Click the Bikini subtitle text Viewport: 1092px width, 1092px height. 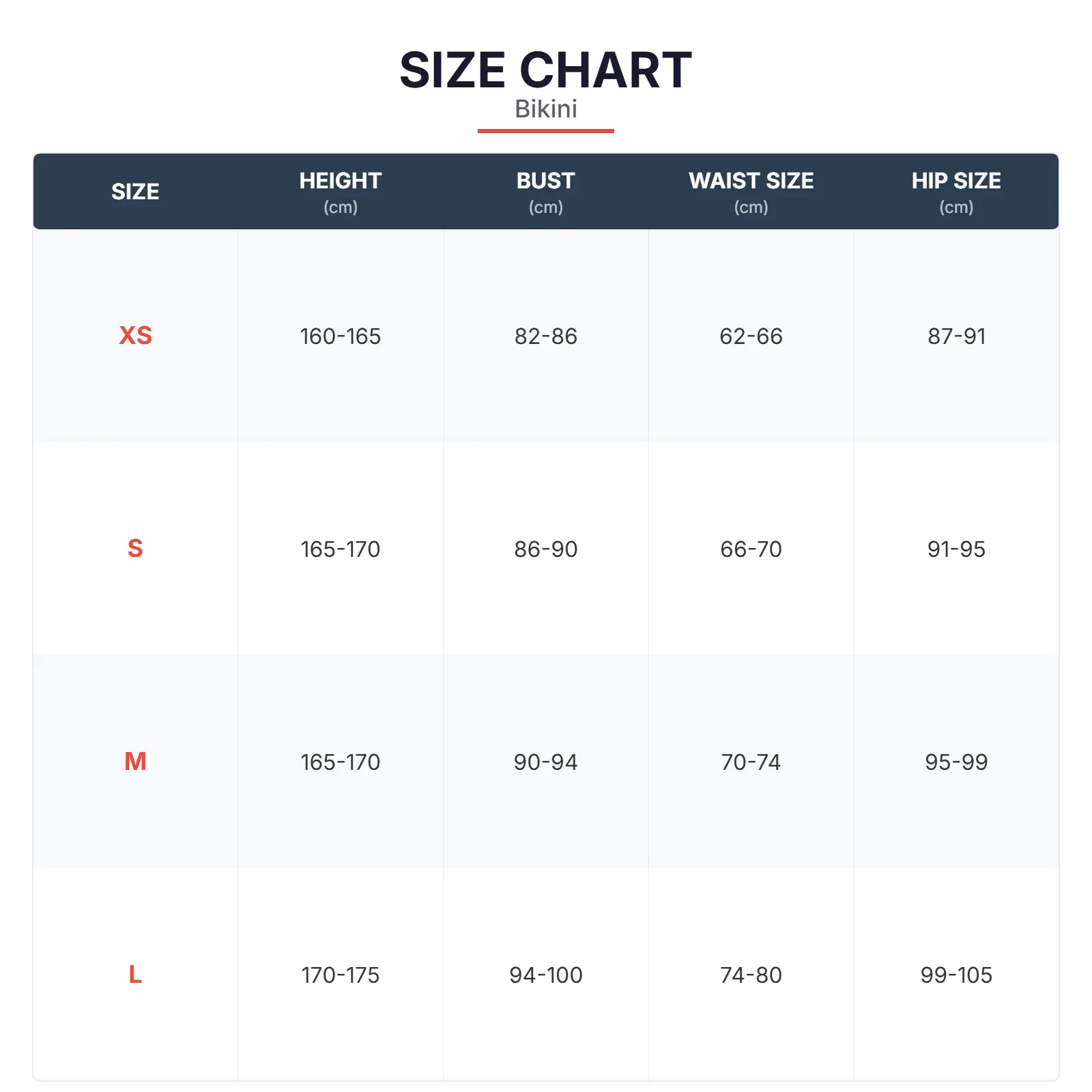click(x=545, y=109)
